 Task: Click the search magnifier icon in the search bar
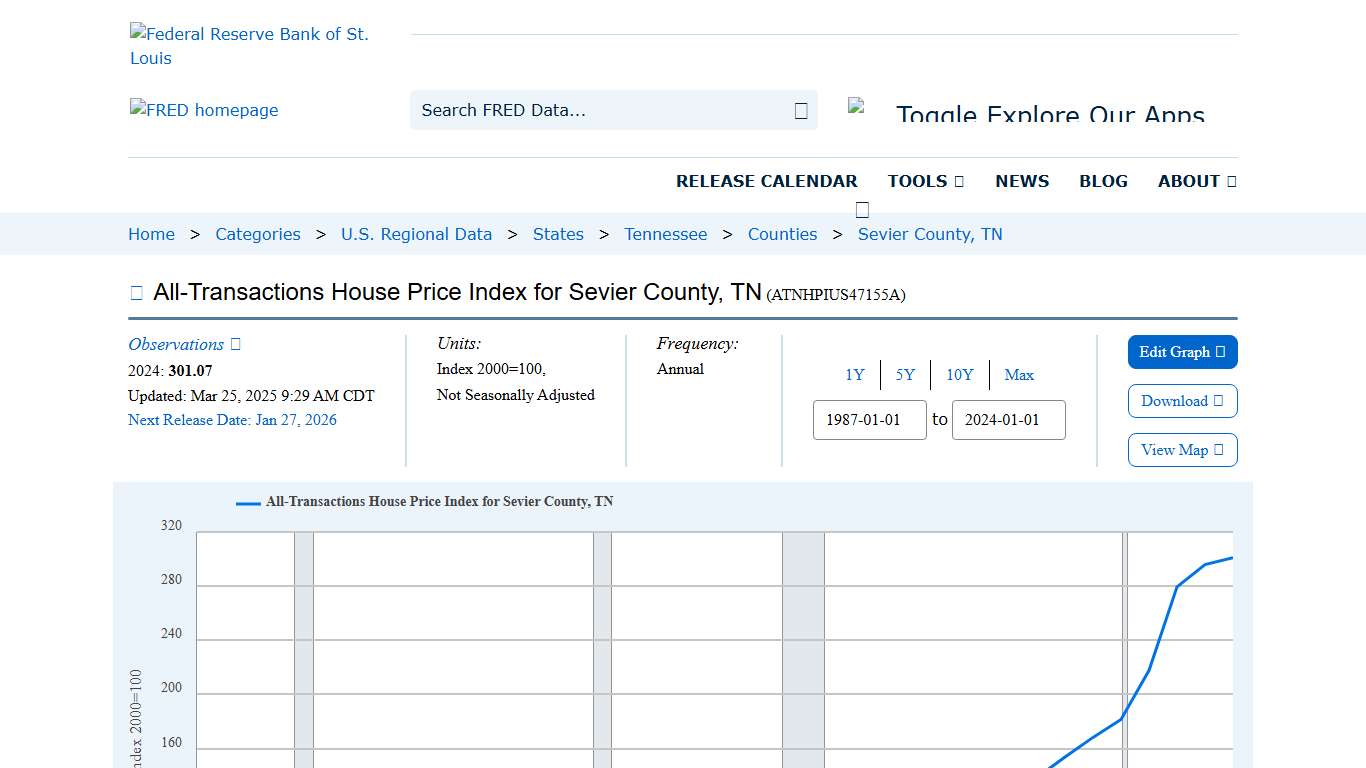tap(800, 110)
